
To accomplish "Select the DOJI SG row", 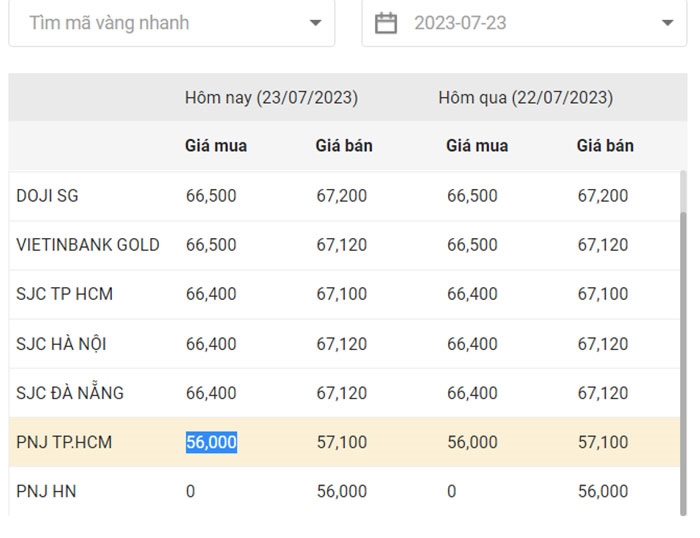I will [x=344, y=196].
